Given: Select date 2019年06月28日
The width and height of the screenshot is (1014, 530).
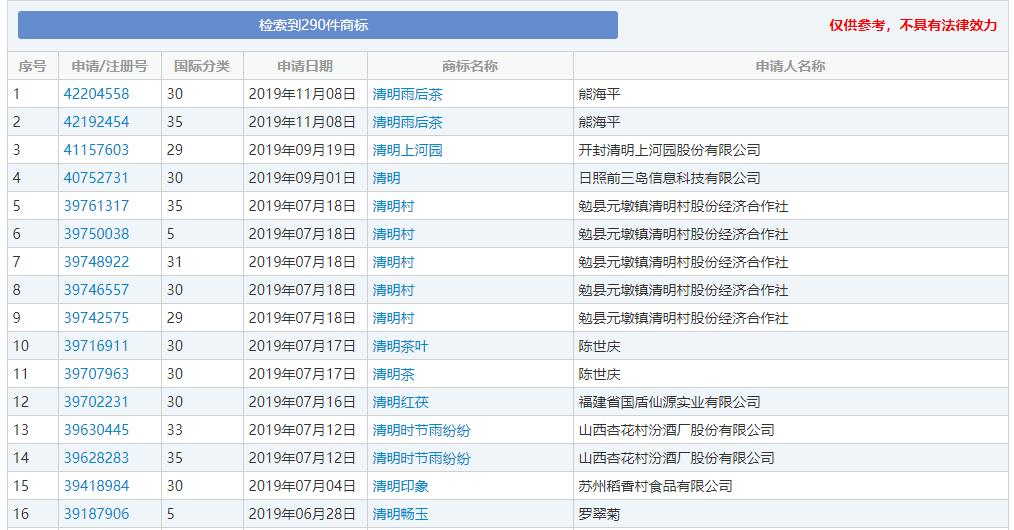Looking at the screenshot, I should pos(302,514).
